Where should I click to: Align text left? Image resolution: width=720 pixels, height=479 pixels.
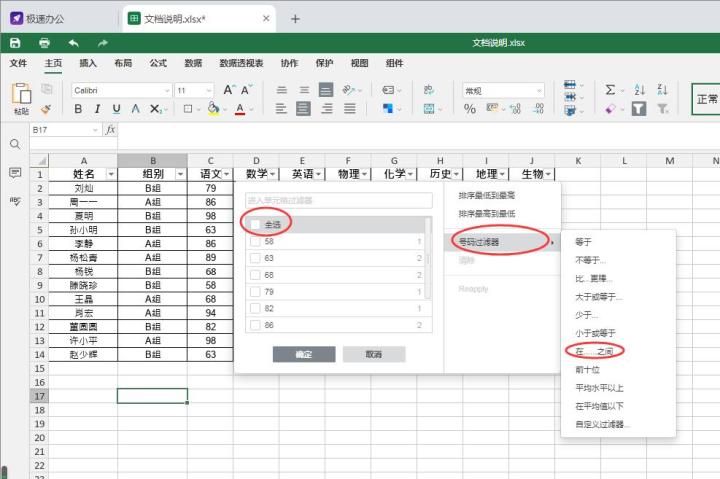(281, 108)
